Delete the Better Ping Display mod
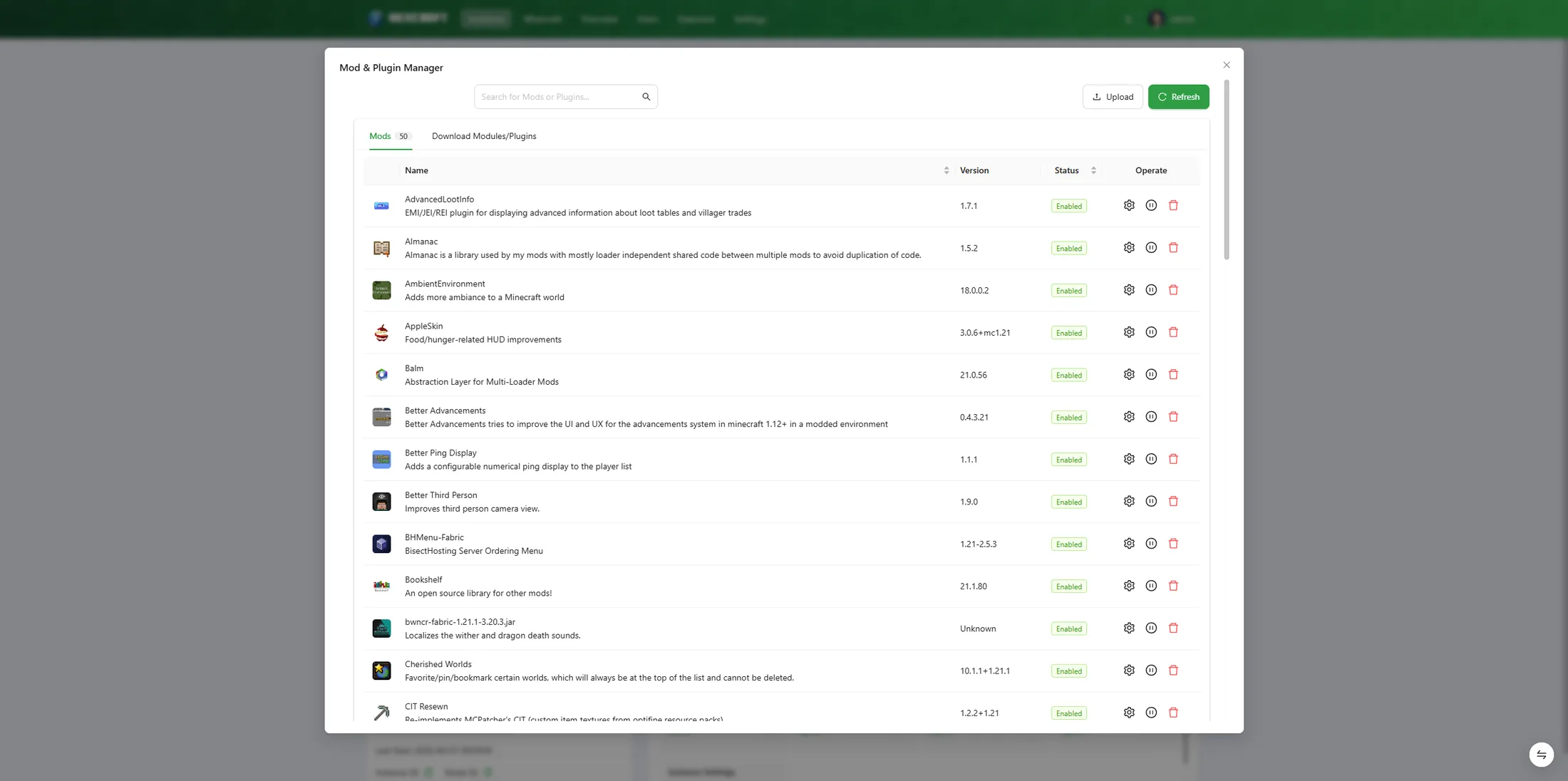Viewport: 1568px width, 781px height. pyautogui.click(x=1173, y=459)
